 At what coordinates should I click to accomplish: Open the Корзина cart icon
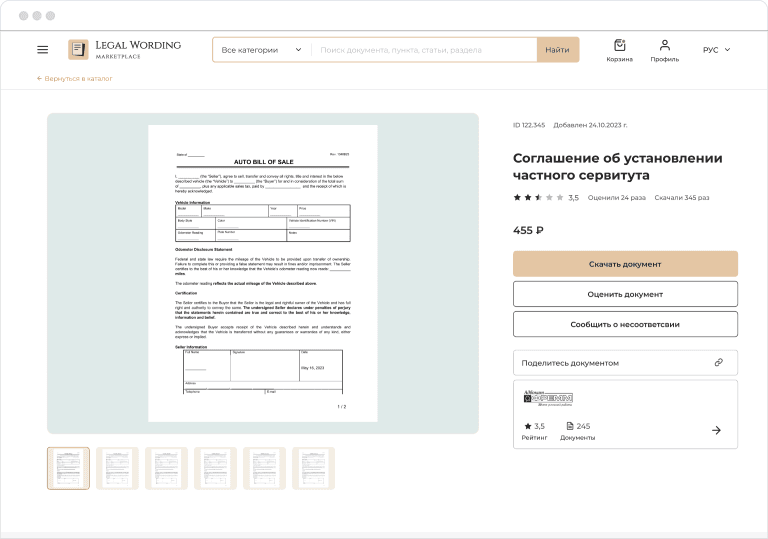(x=619, y=50)
